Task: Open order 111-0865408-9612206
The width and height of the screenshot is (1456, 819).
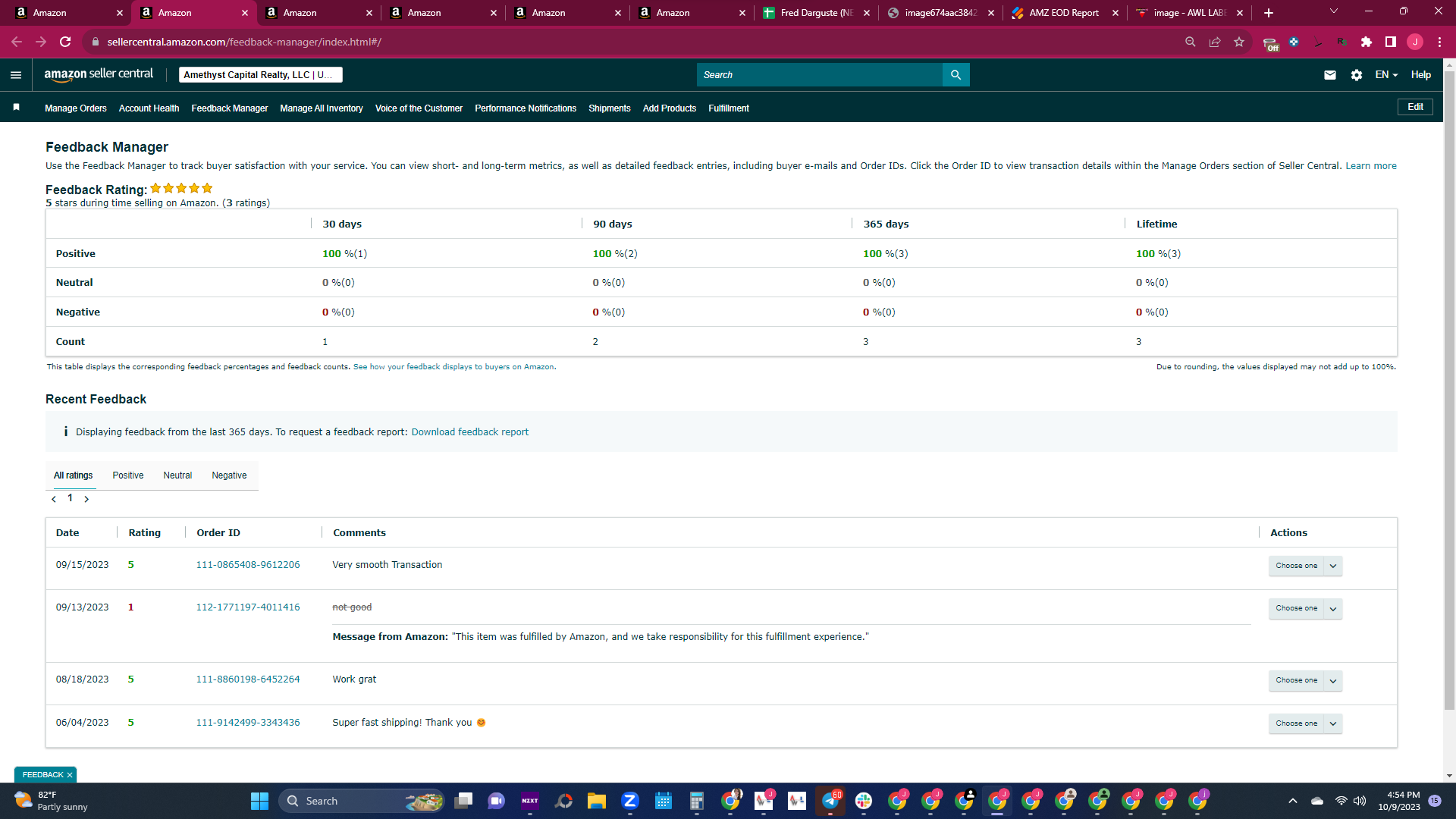Action: point(248,565)
